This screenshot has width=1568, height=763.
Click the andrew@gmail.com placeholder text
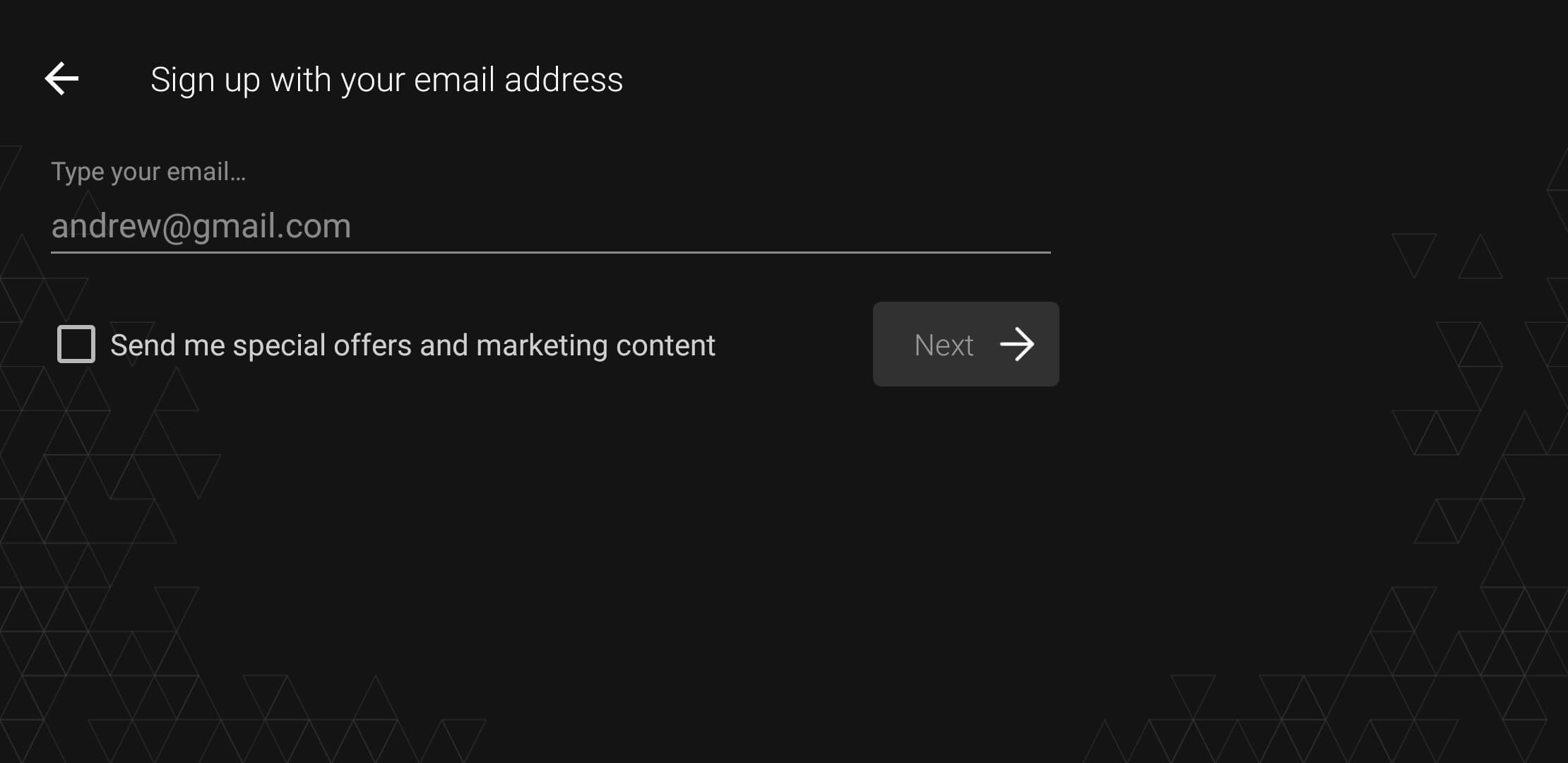pyautogui.click(x=201, y=227)
